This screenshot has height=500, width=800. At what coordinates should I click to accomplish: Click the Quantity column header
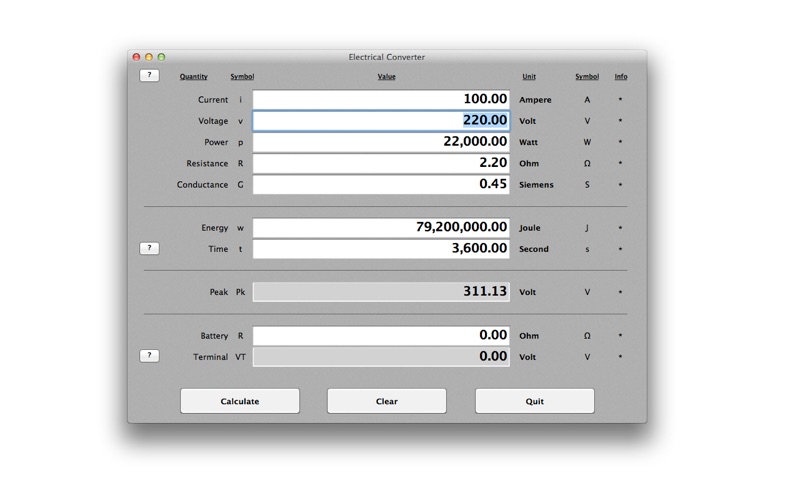click(x=193, y=77)
